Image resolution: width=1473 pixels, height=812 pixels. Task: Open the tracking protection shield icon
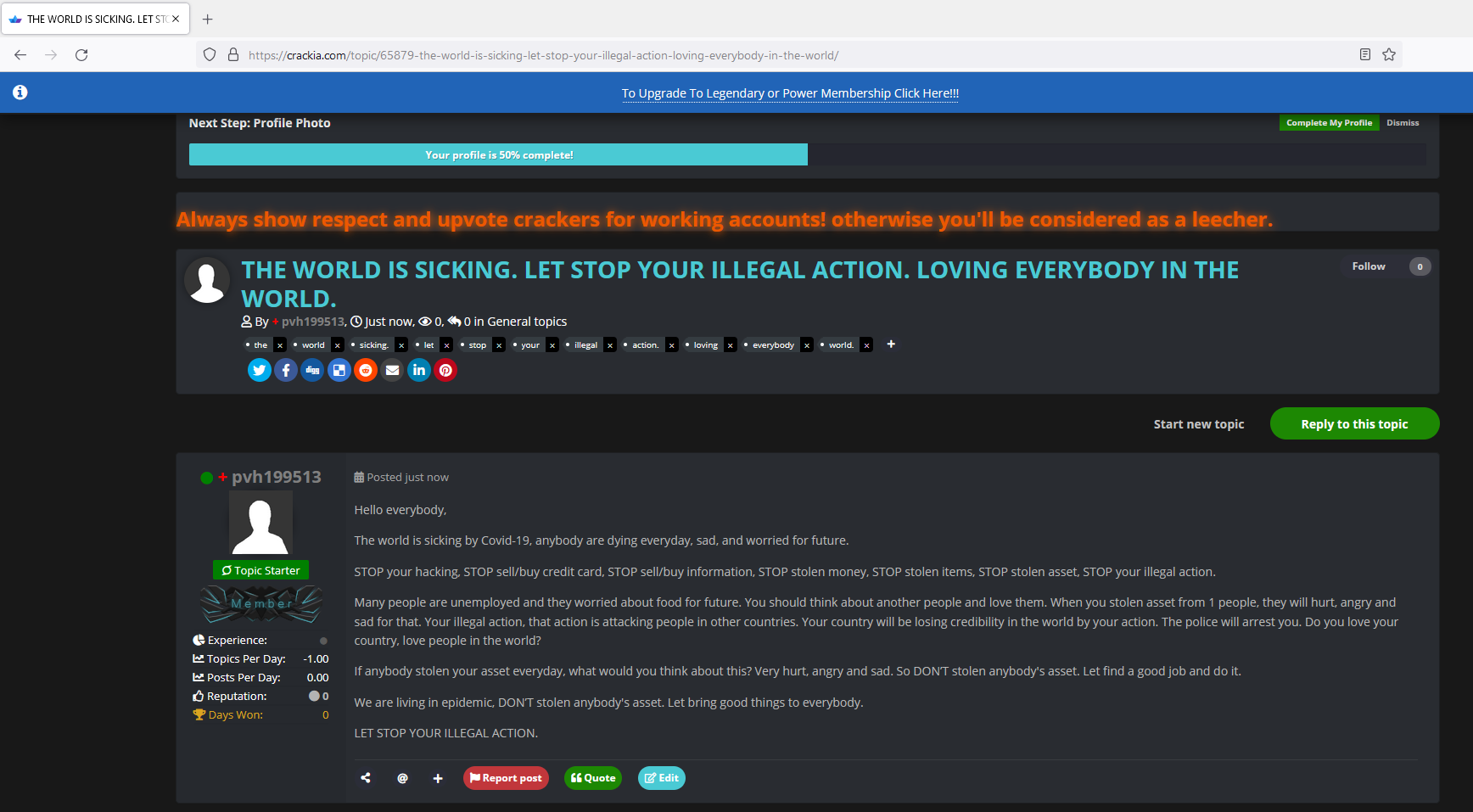(210, 55)
